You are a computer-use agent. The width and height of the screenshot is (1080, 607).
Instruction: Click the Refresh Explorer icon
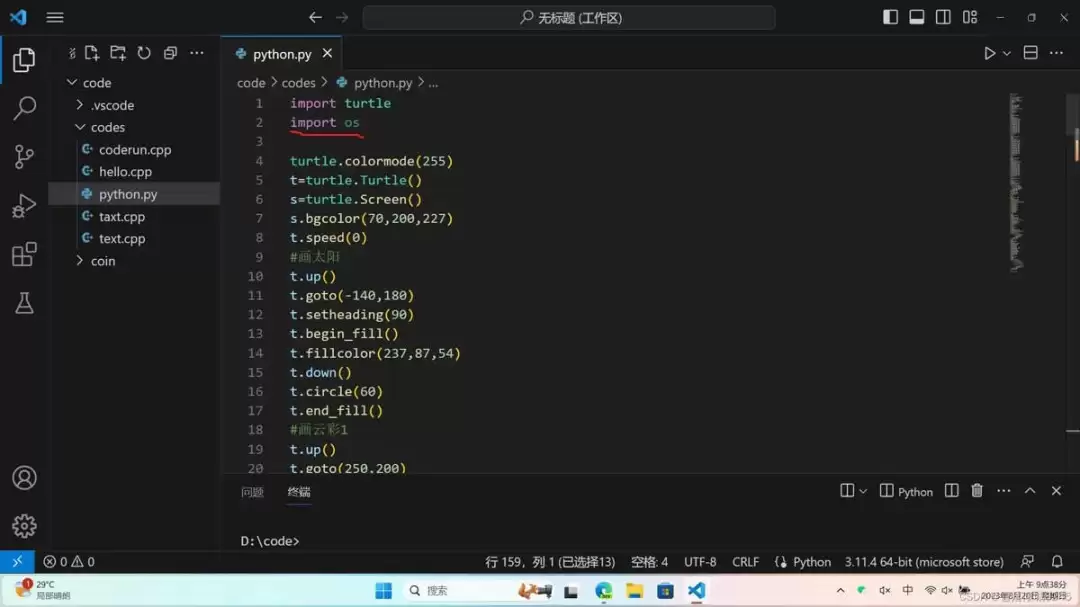(x=143, y=52)
